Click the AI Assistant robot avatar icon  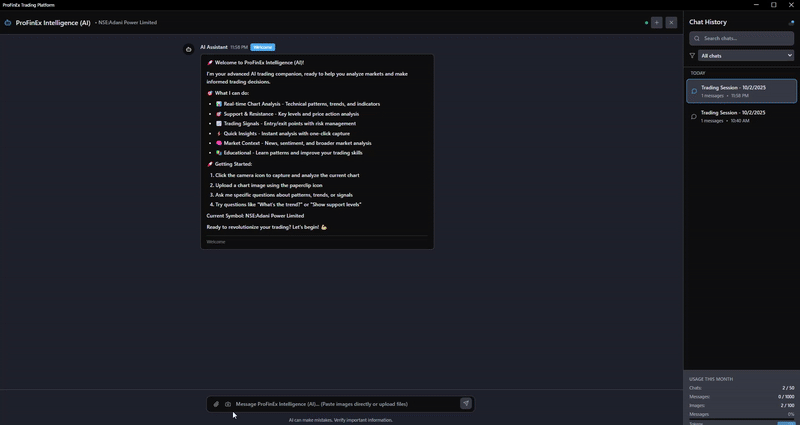click(x=189, y=48)
